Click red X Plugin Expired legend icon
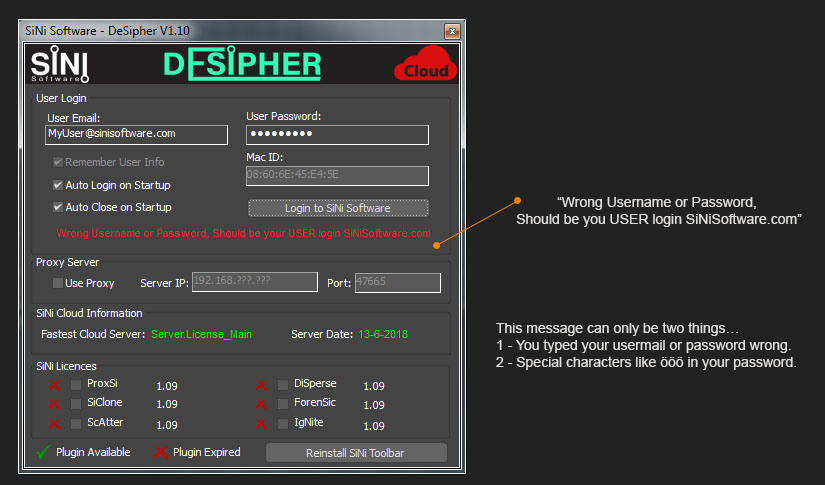 pos(161,452)
